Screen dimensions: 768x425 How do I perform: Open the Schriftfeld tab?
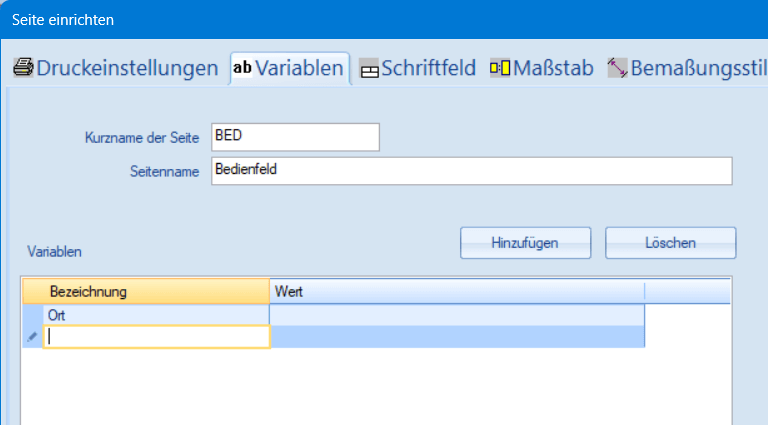[428, 68]
